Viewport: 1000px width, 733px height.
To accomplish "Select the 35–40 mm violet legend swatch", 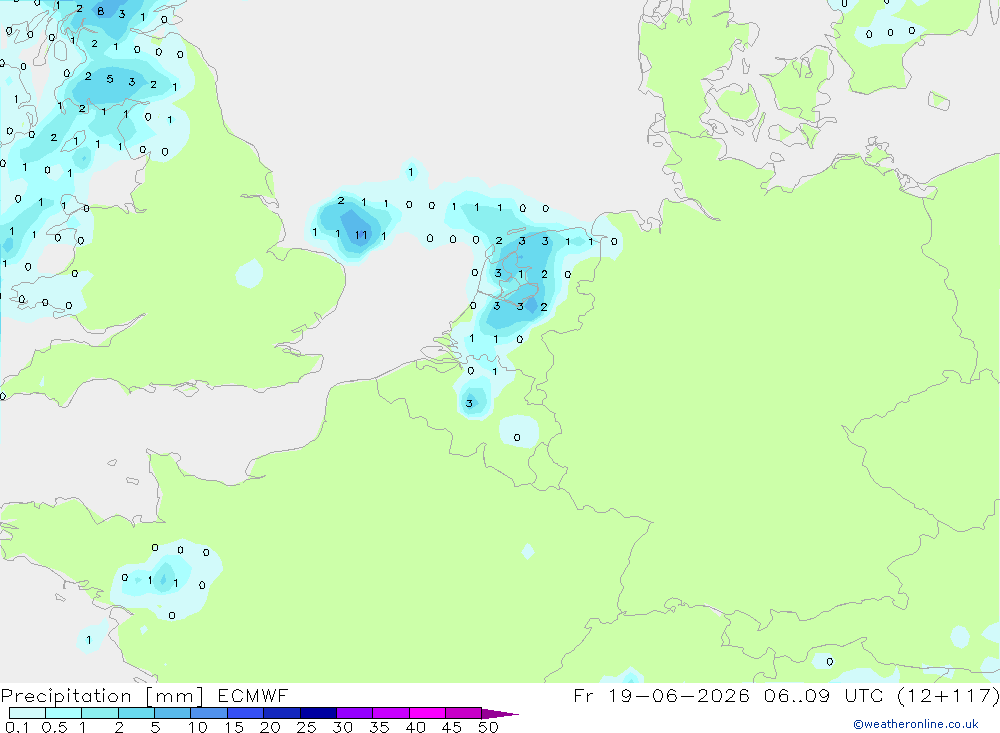I will [391, 713].
